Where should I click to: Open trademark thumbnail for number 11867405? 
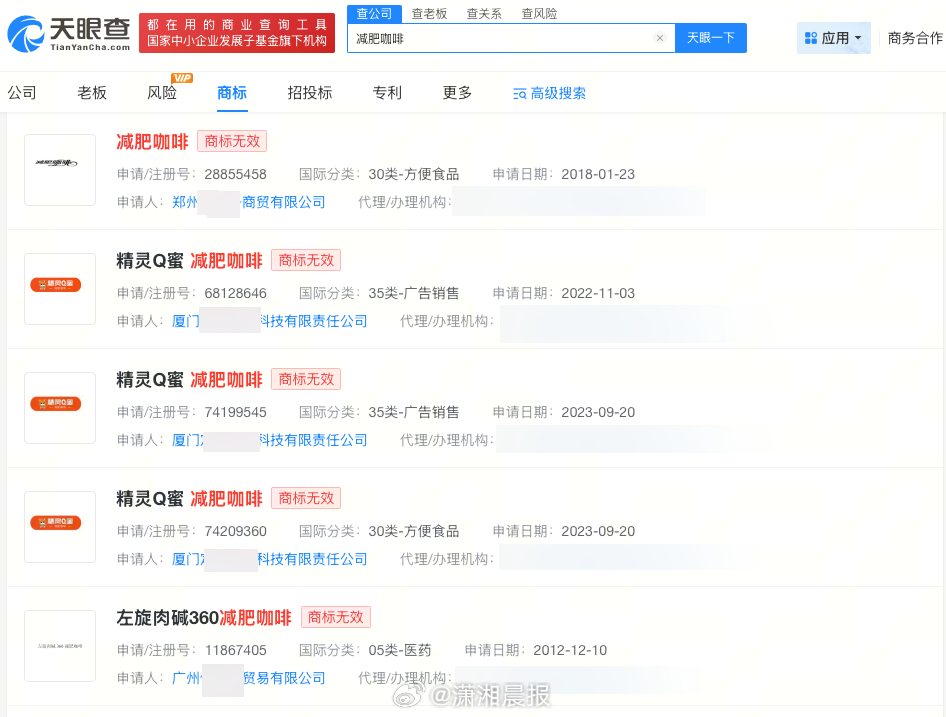[60, 645]
